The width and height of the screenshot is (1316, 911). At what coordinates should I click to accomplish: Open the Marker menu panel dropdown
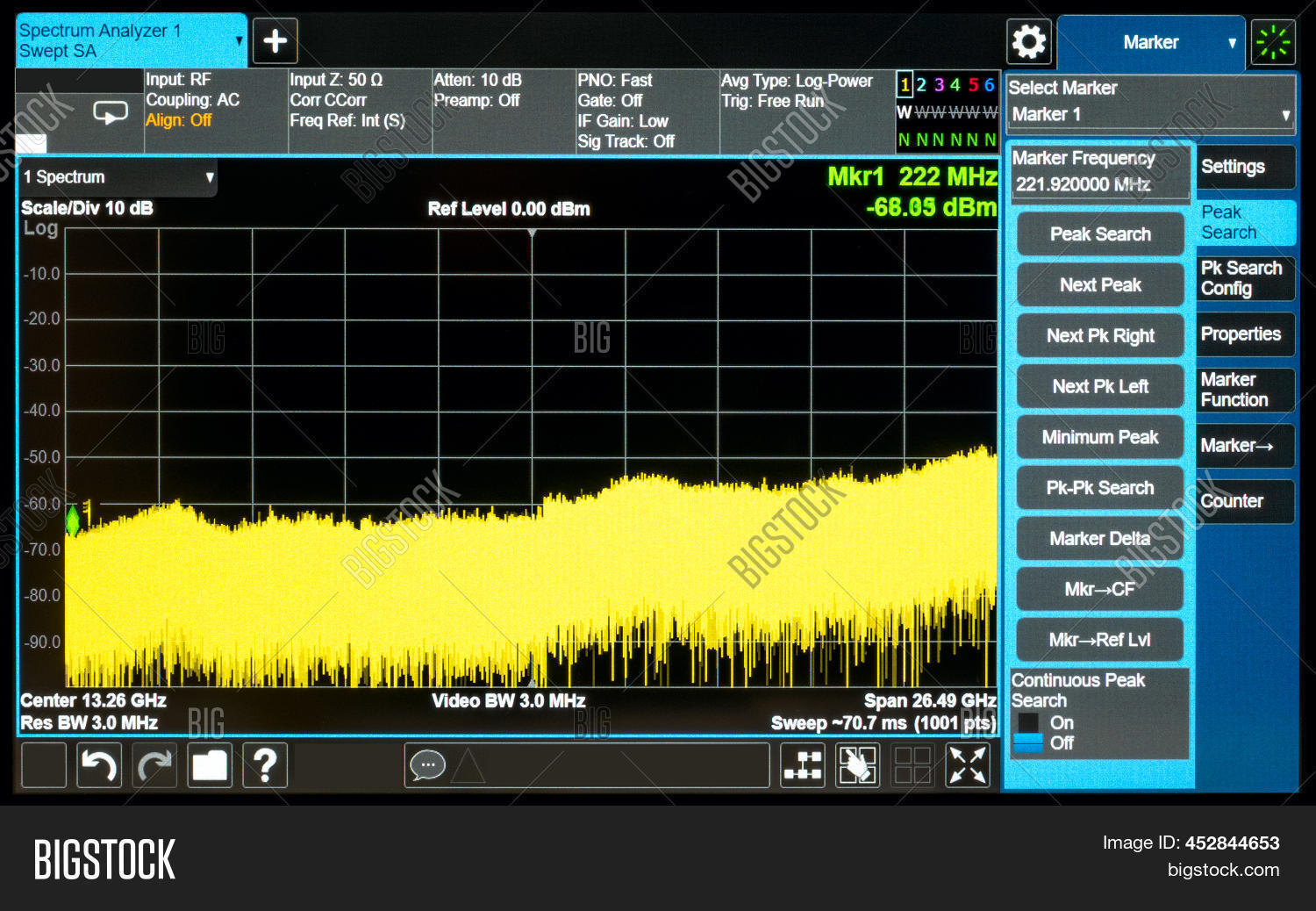coord(1150,42)
